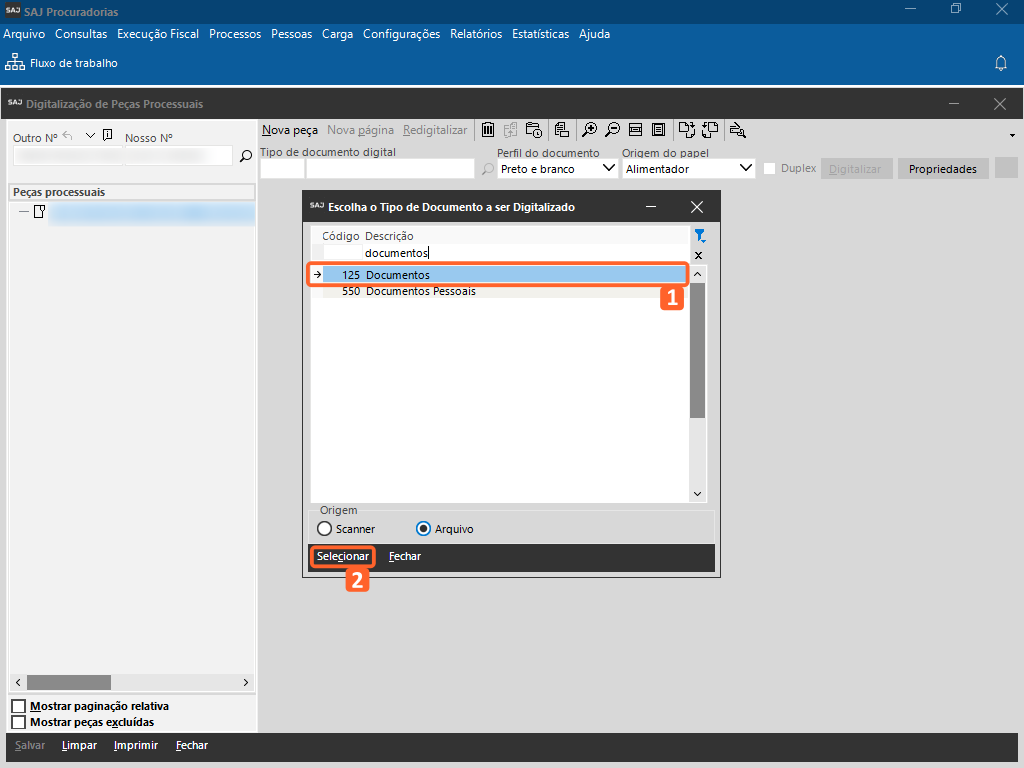Enable Mostrar paginação relativa checkbox
This screenshot has width=1024, height=768.
coord(18,707)
